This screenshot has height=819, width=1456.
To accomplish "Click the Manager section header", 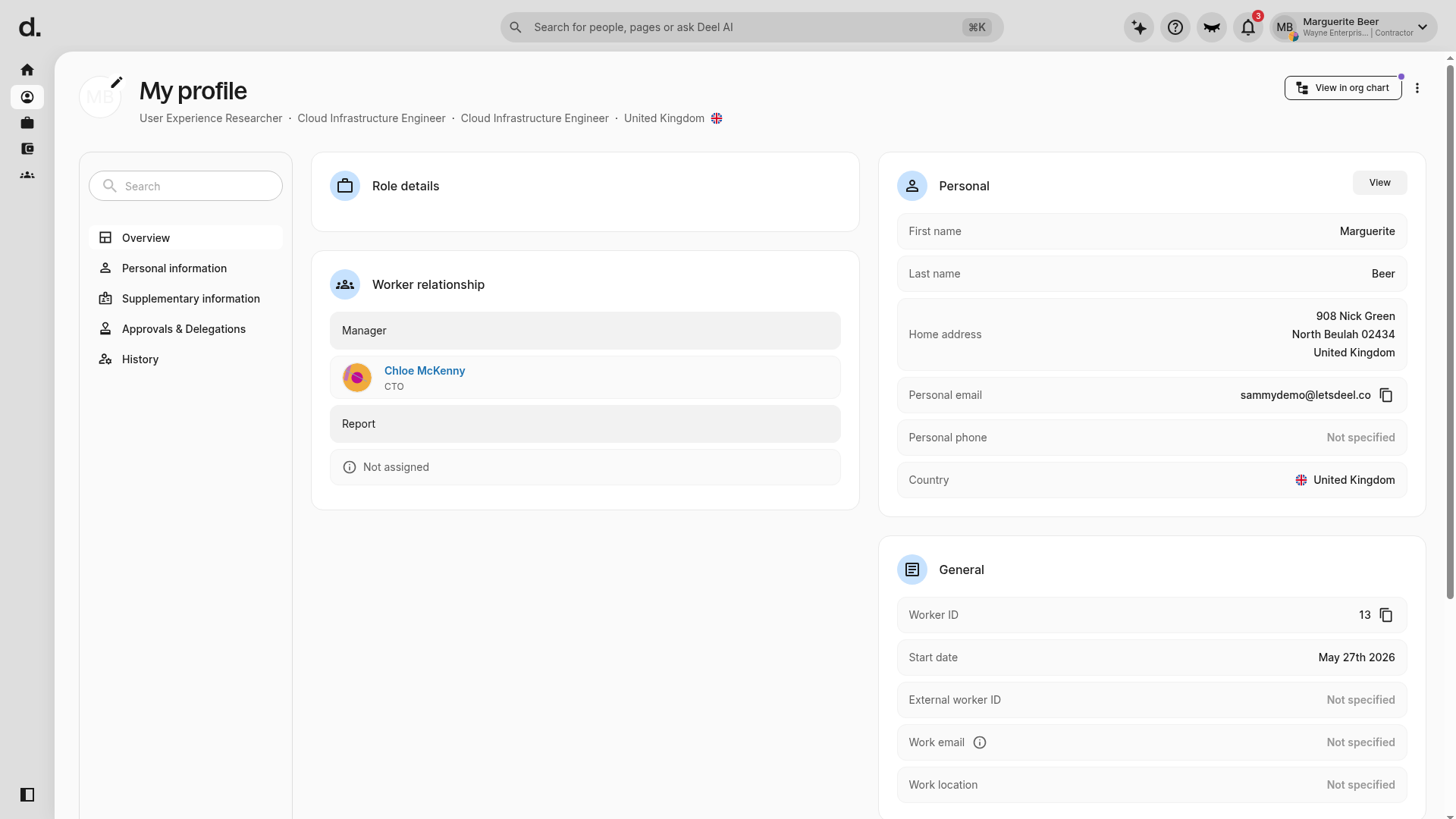I will pos(585,331).
